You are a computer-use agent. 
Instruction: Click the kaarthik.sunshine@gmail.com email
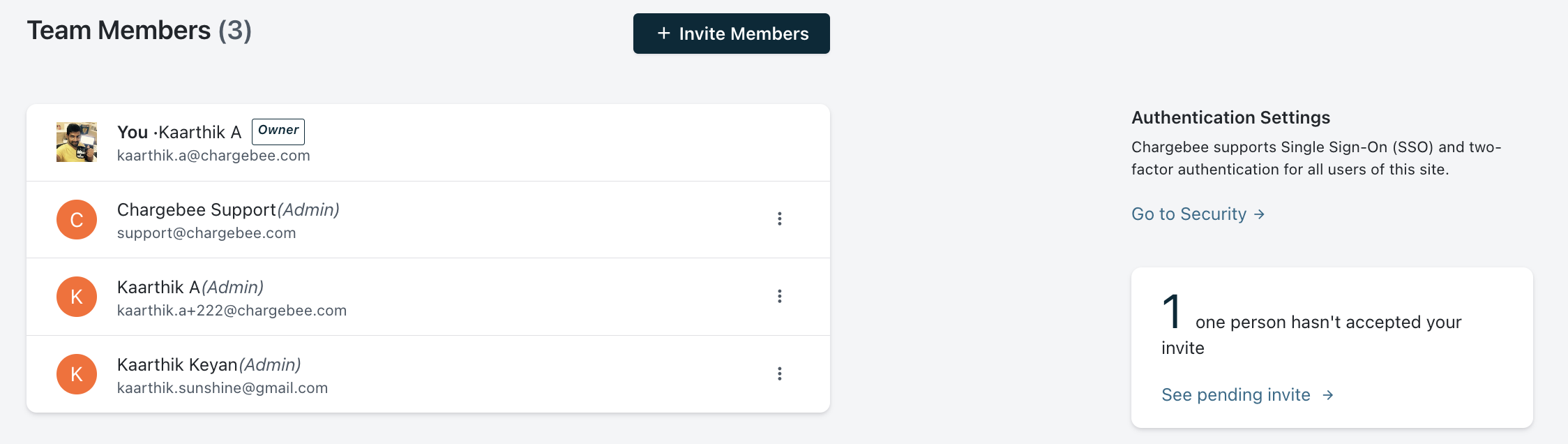click(222, 388)
